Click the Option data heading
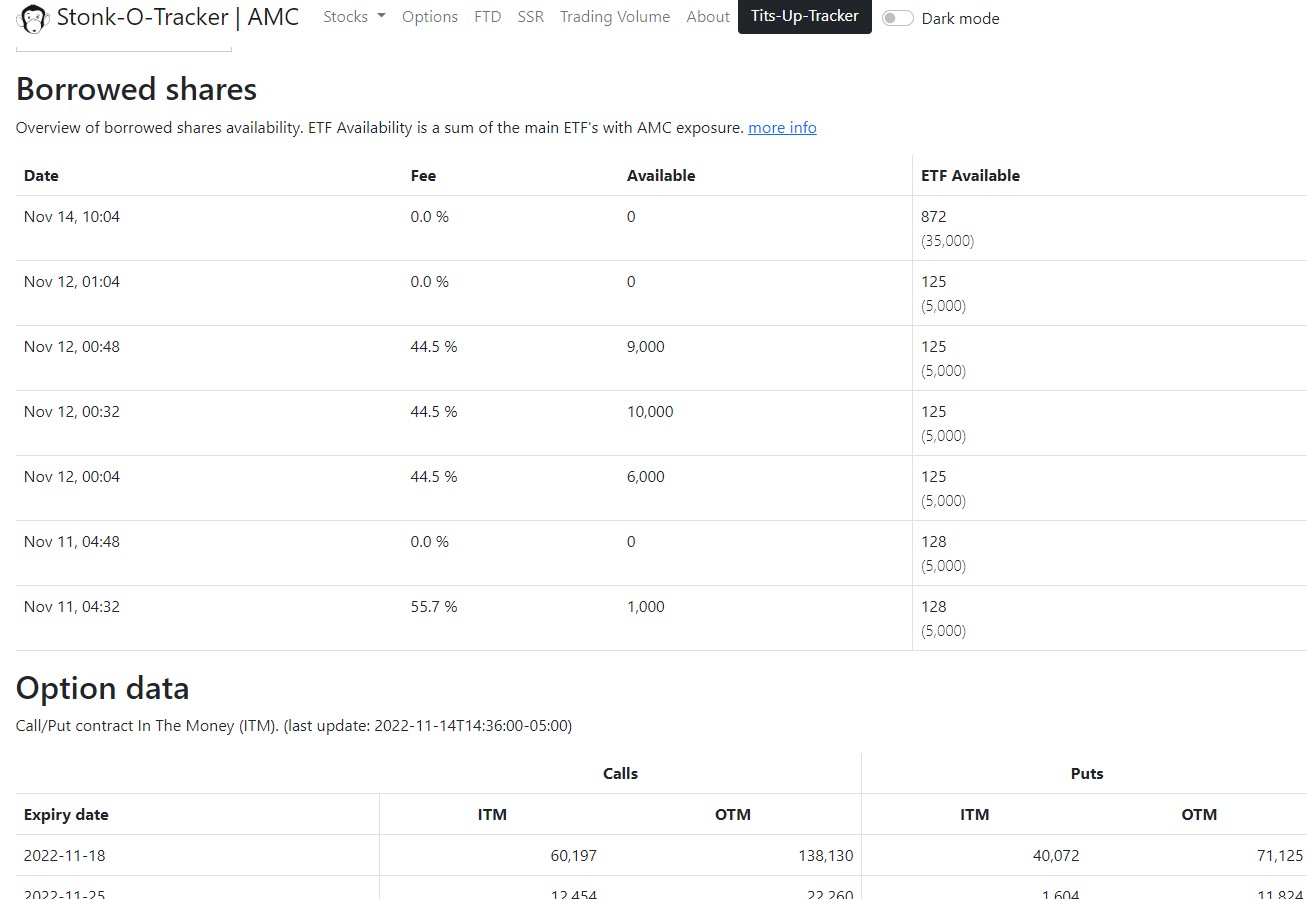 click(103, 688)
